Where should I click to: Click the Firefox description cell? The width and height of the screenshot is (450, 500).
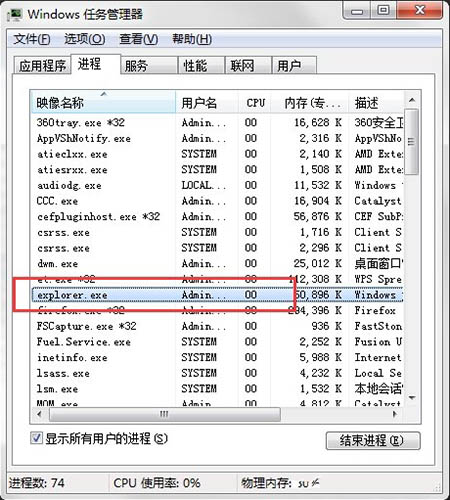375,311
